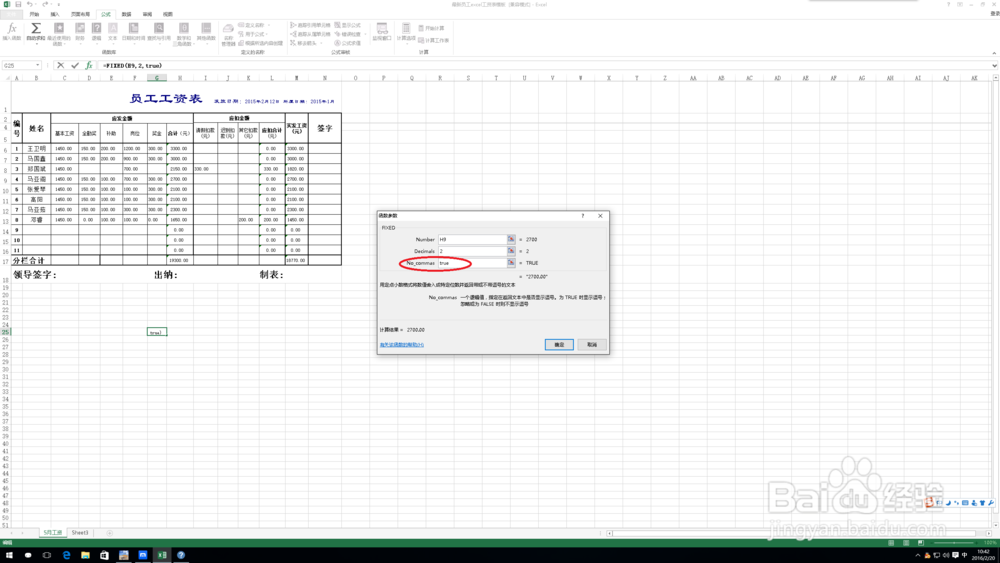Collapse dialog via Number field range selector
This screenshot has width=1000, height=563.
pos(511,239)
